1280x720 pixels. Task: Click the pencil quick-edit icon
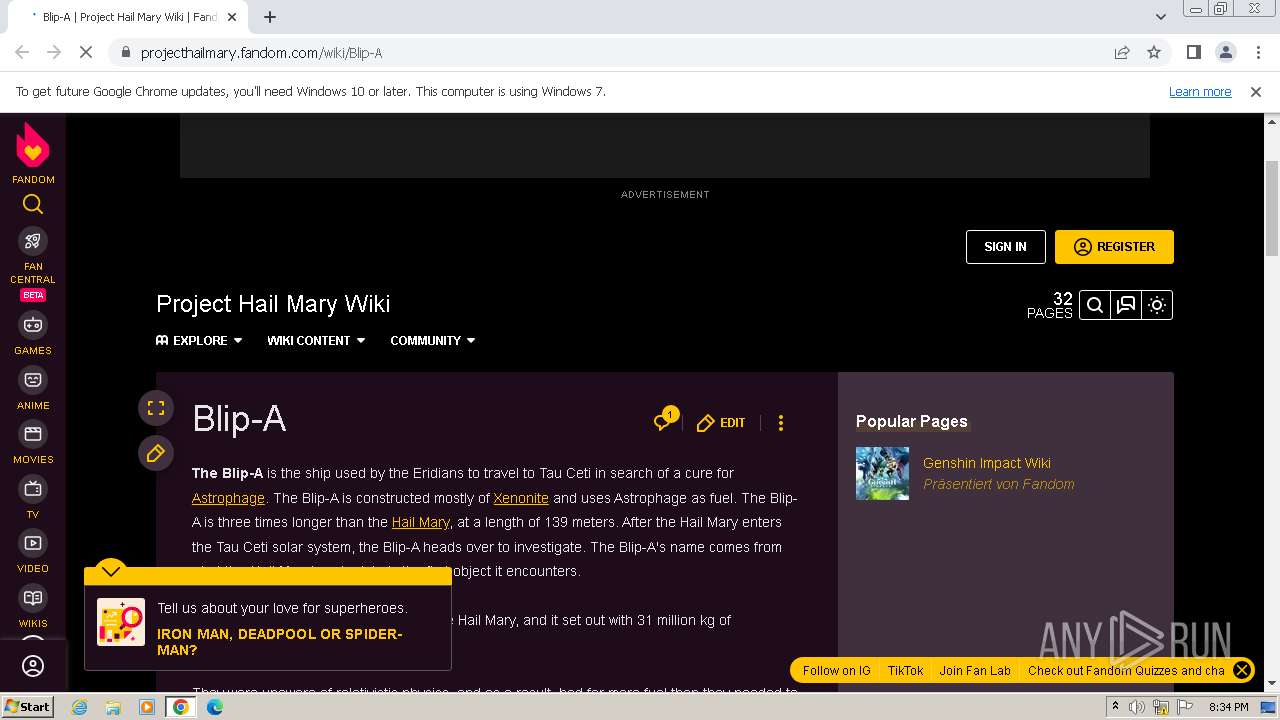156,453
